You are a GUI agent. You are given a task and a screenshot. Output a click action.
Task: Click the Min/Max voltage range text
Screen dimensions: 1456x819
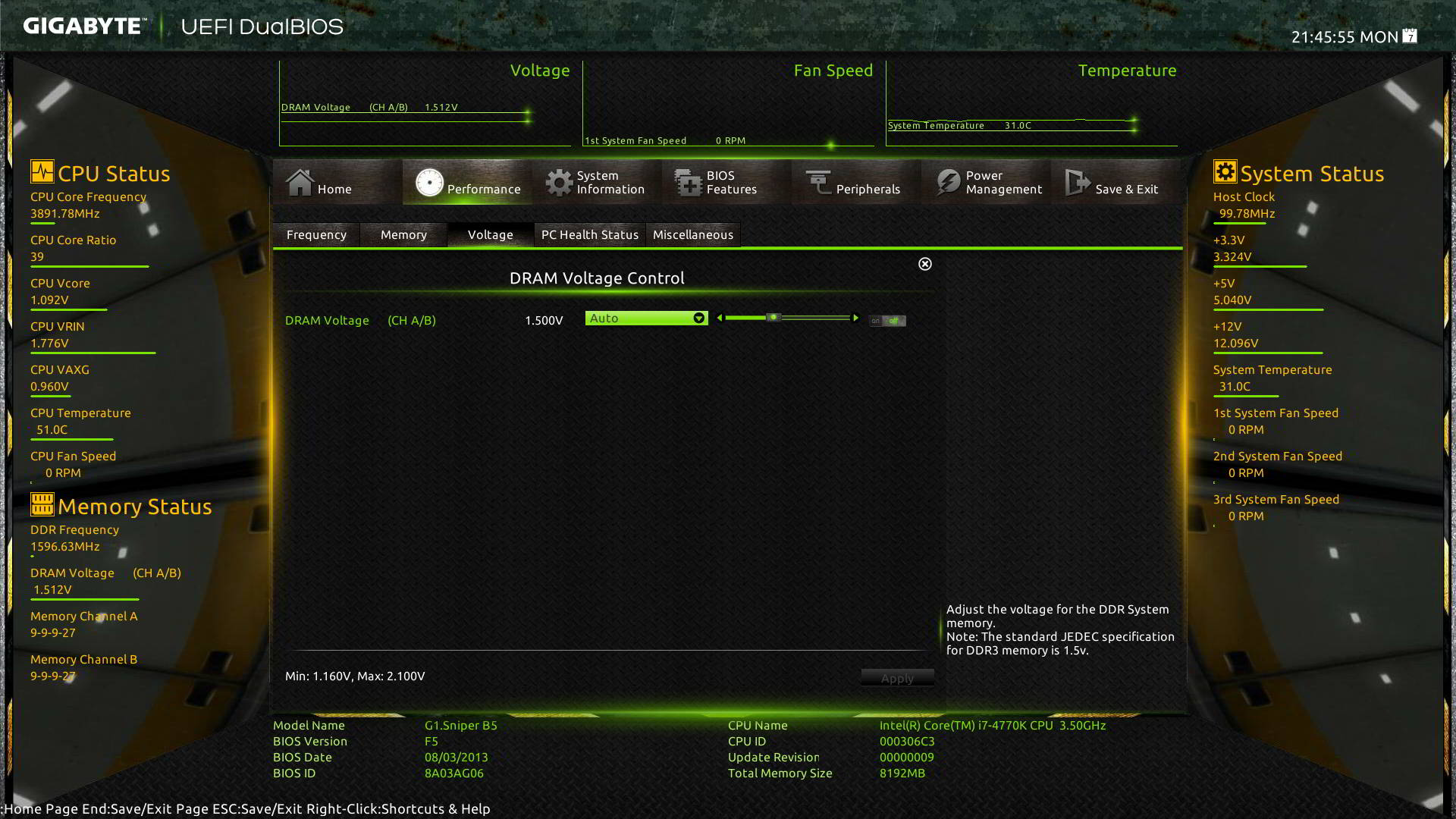point(355,676)
